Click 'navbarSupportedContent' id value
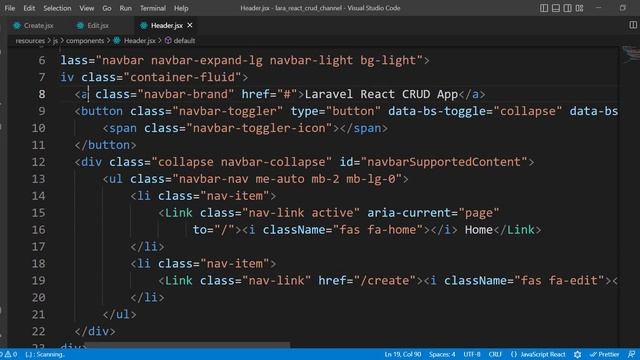 point(444,162)
